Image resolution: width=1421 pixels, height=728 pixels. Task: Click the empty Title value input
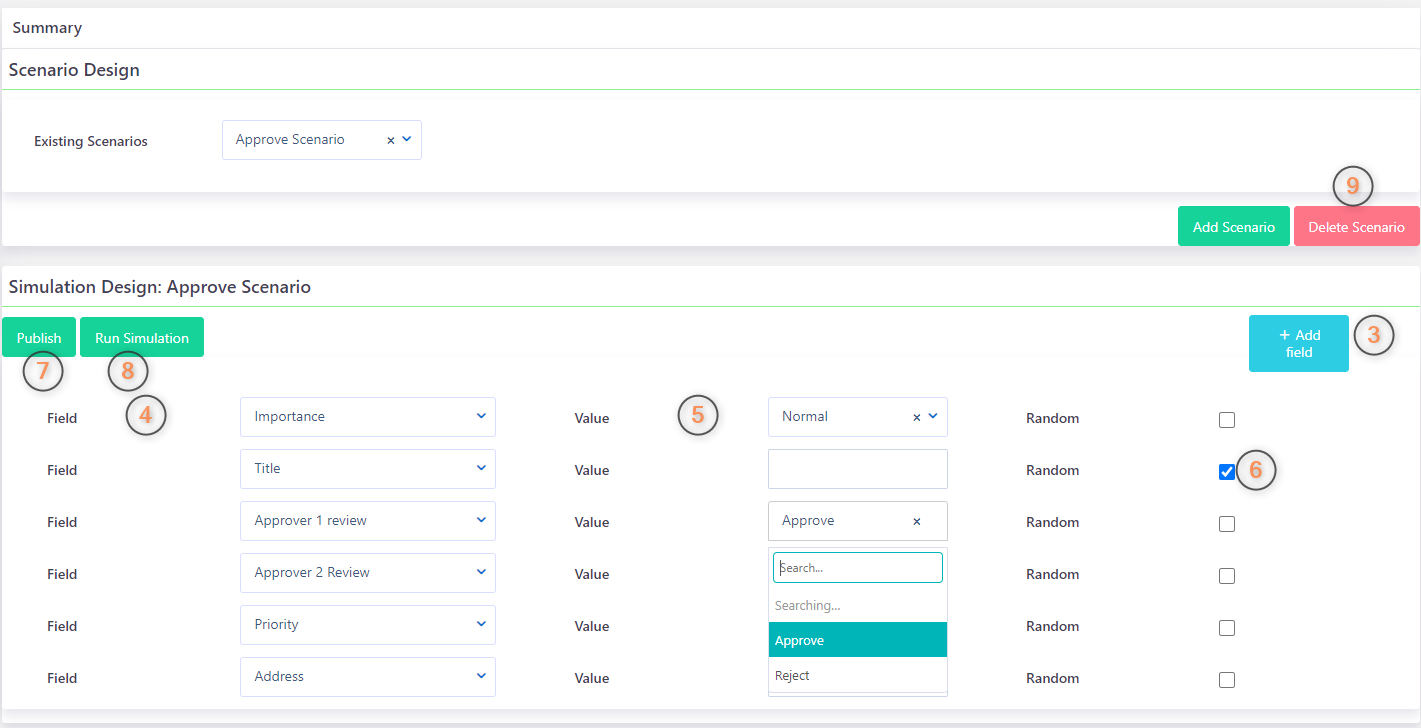coord(858,469)
